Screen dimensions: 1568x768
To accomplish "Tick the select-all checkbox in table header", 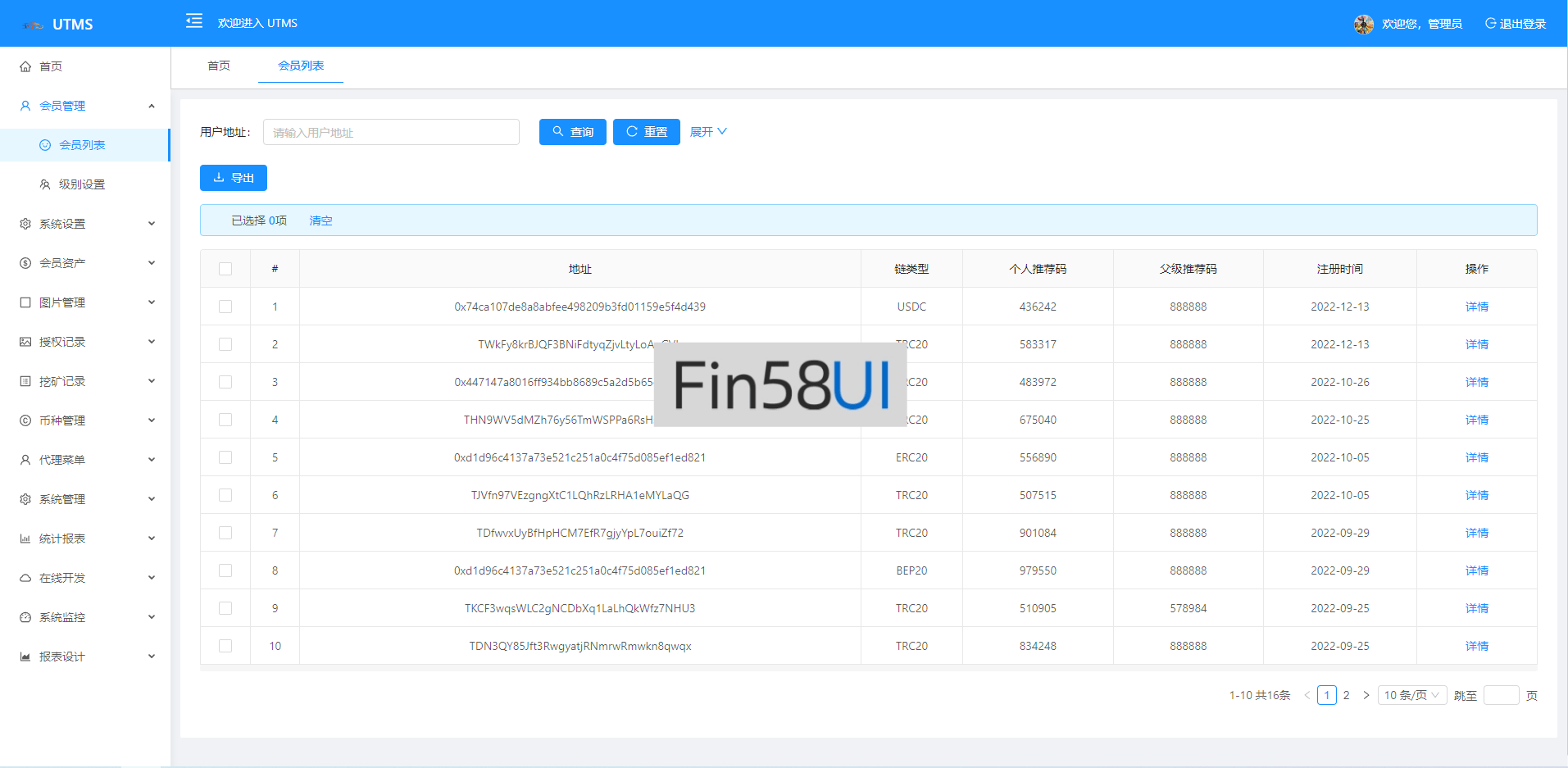I will (225, 269).
